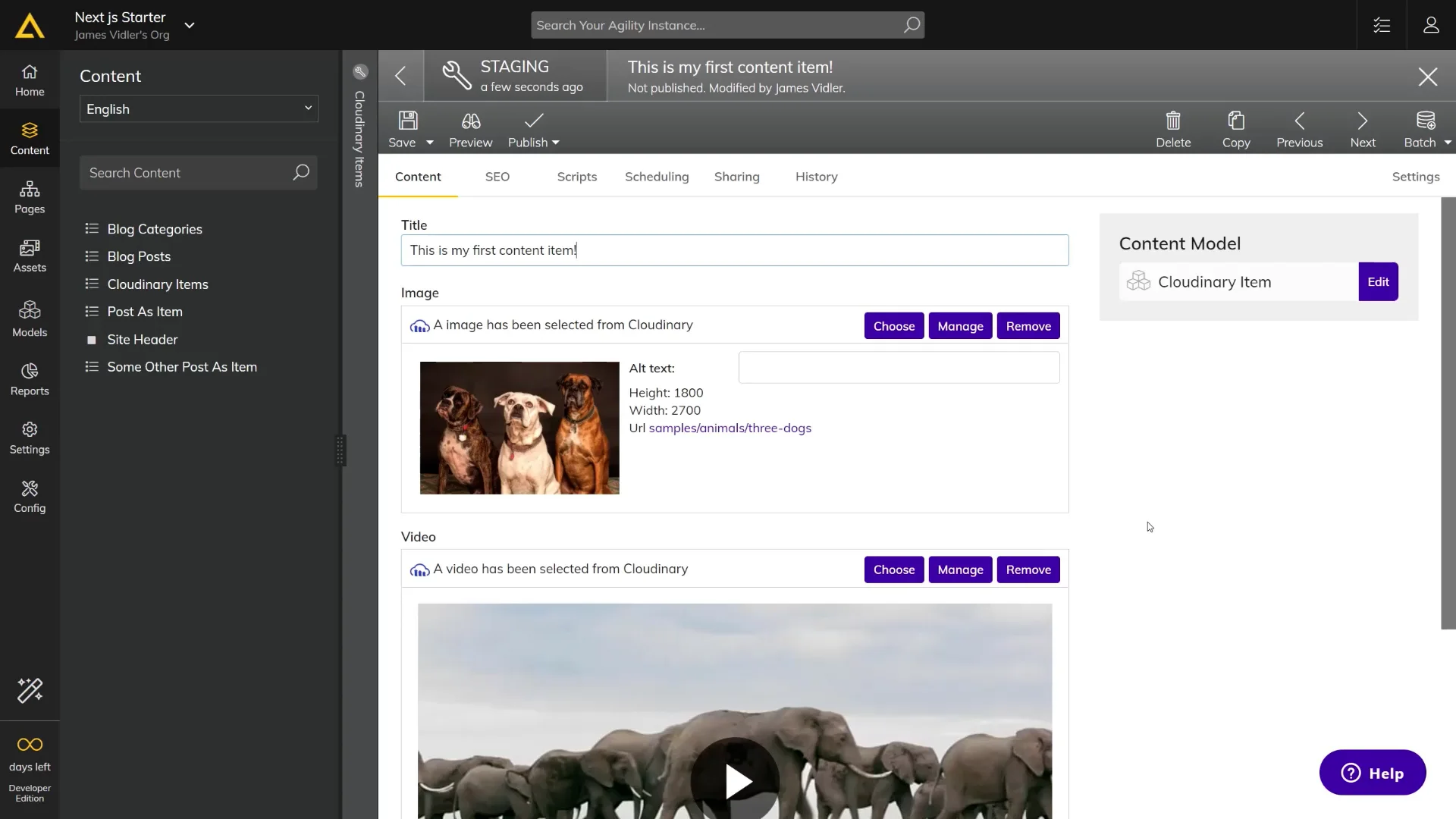The width and height of the screenshot is (1456, 819).
Task: Choose a new image from Cloudinary
Action: coord(893,325)
